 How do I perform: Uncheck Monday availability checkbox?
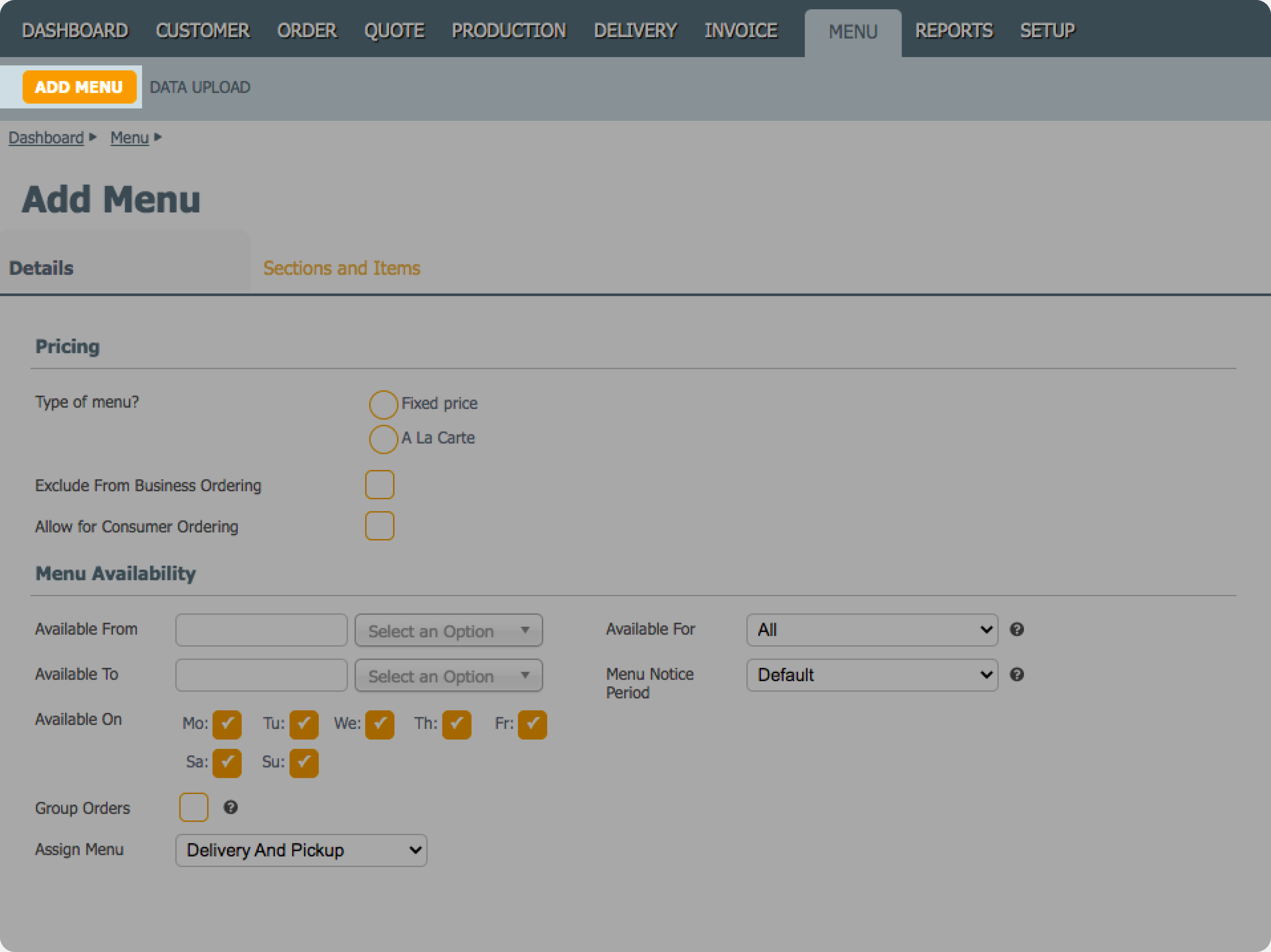[227, 724]
